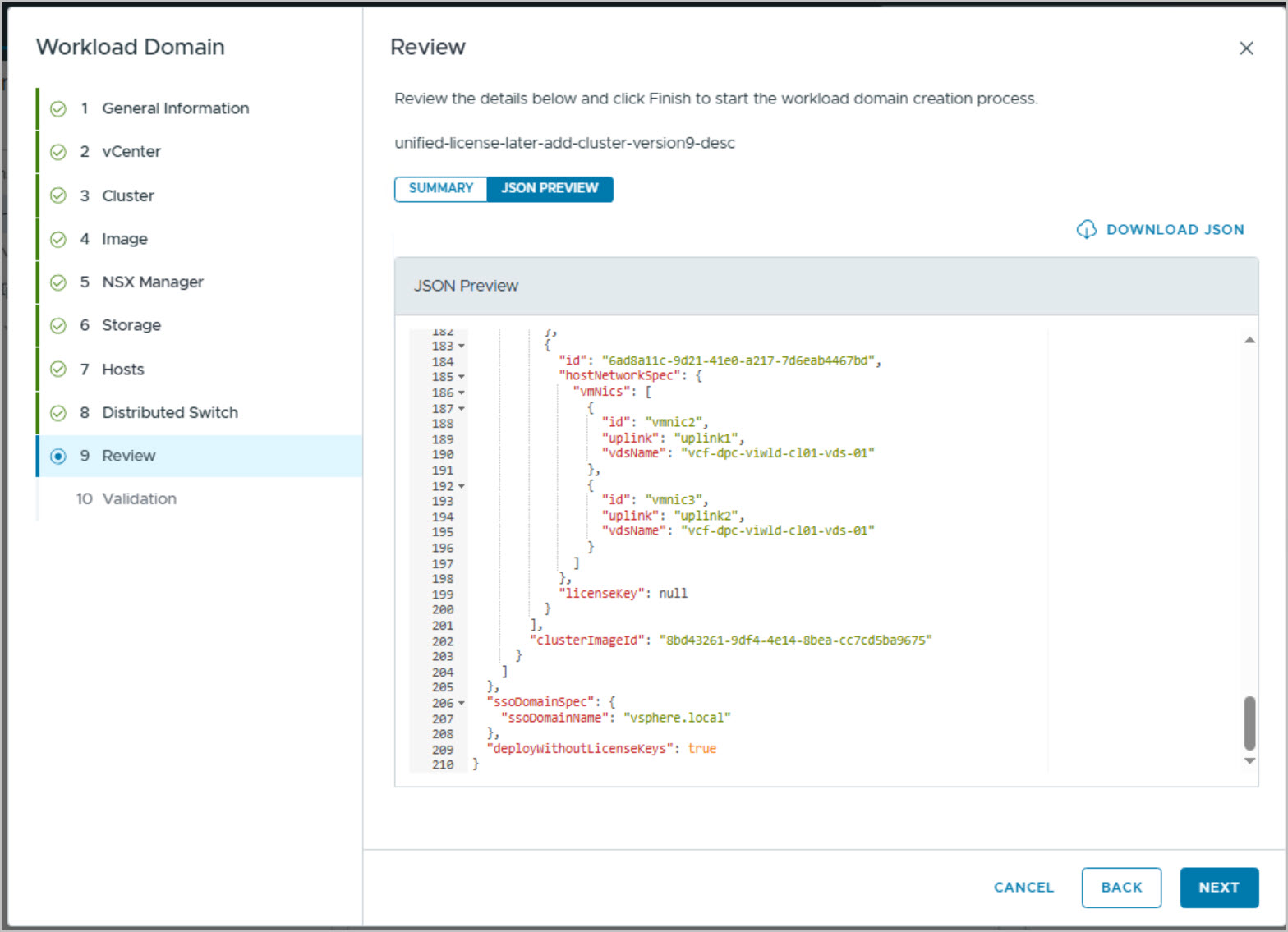
Task: Click the current-step circle icon beside Review
Action: pos(58,457)
